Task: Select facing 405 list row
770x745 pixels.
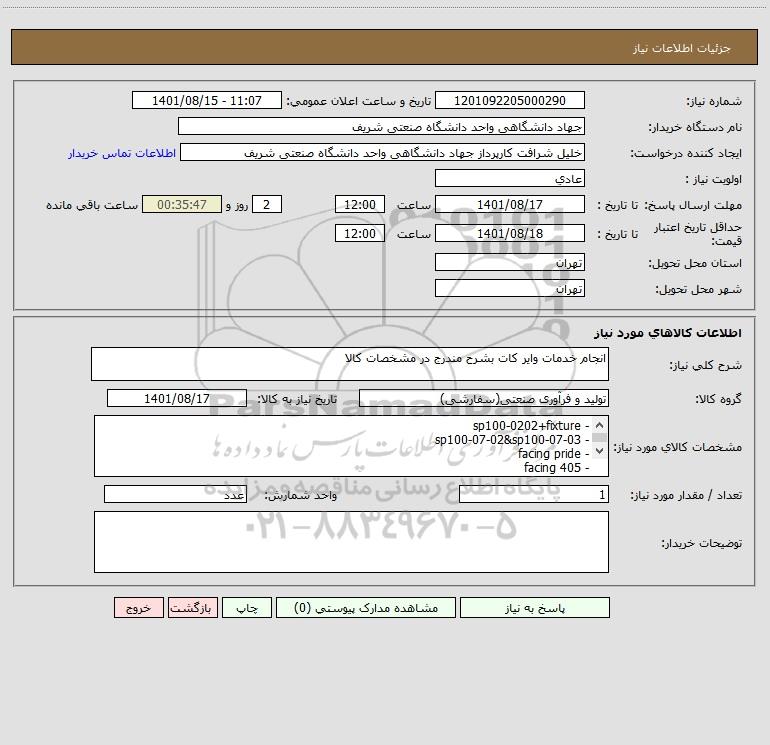Action: click(x=556, y=468)
